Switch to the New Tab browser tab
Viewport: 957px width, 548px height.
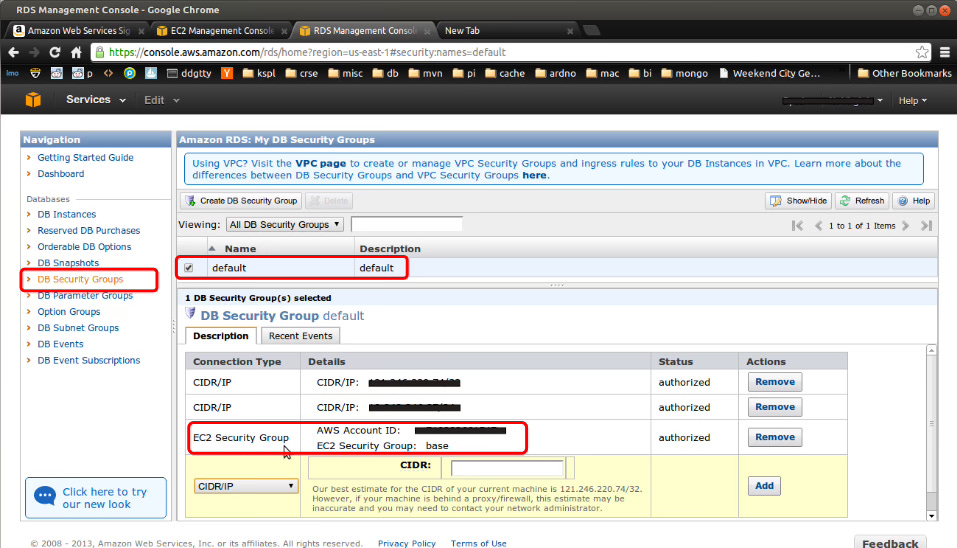pos(507,31)
